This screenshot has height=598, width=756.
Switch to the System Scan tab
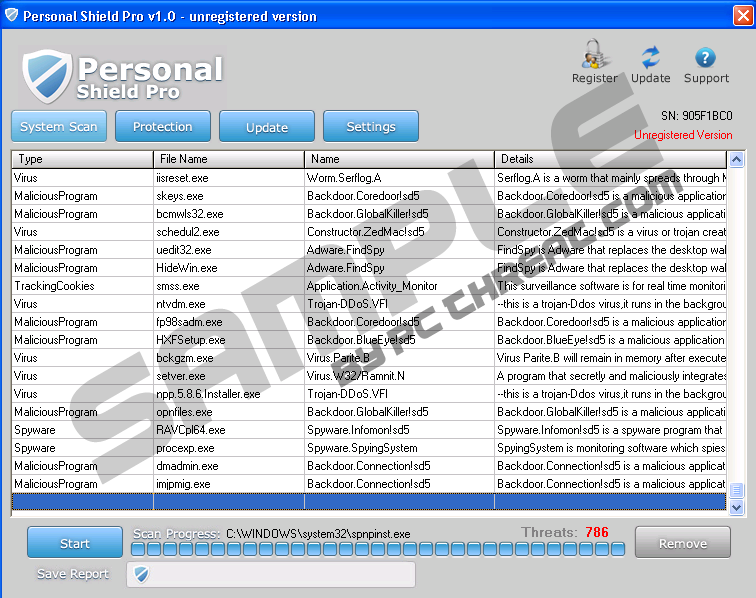point(59,126)
